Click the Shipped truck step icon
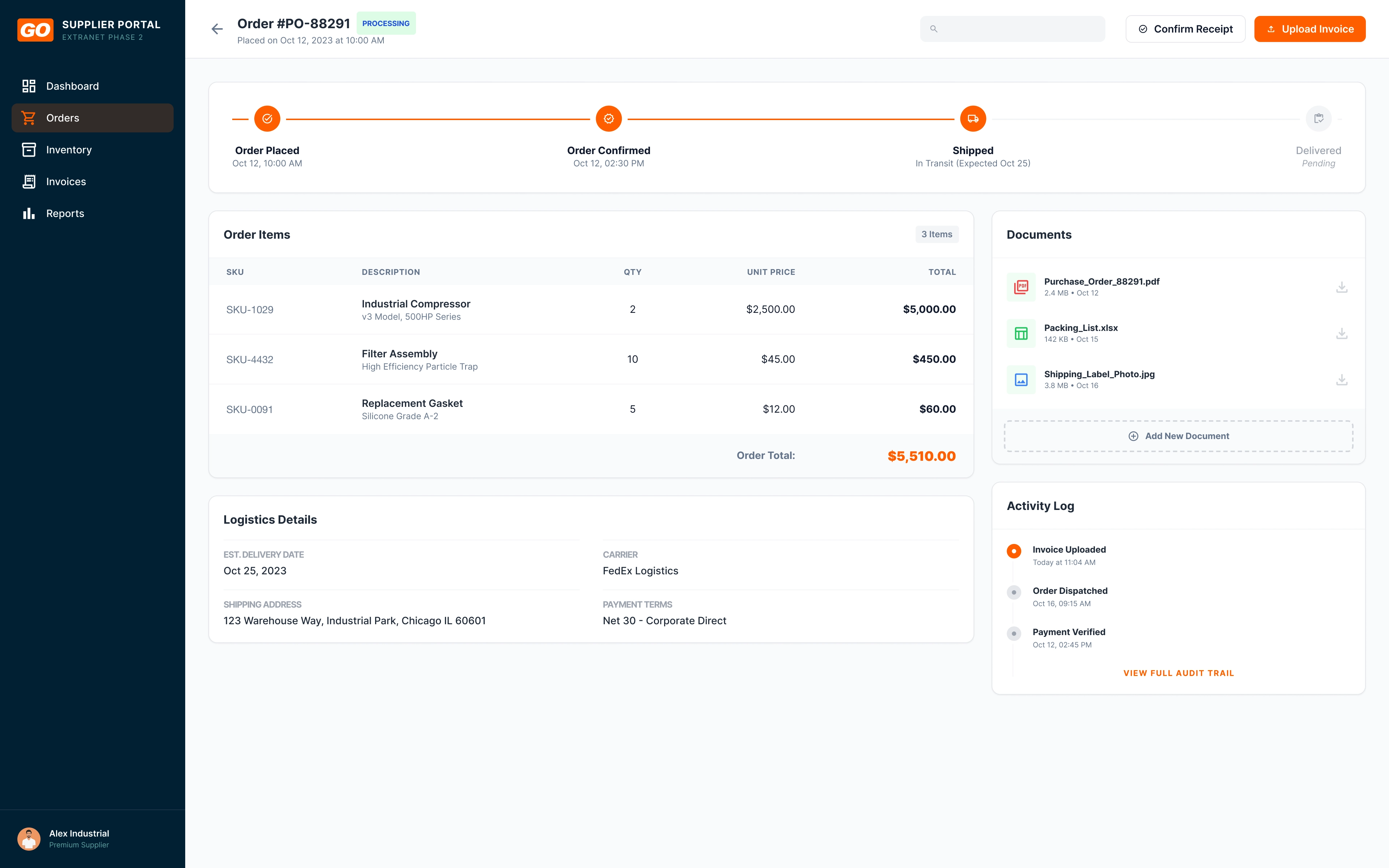1389x868 pixels. [973, 119]
